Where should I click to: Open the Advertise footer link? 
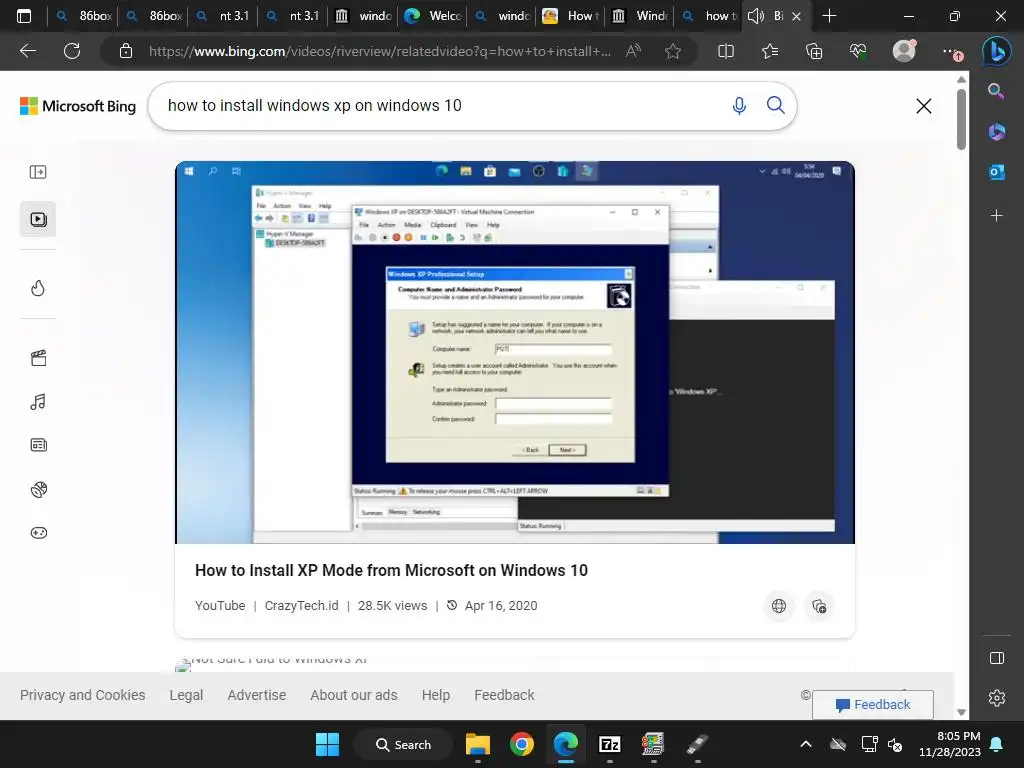[x=257, y=695]
